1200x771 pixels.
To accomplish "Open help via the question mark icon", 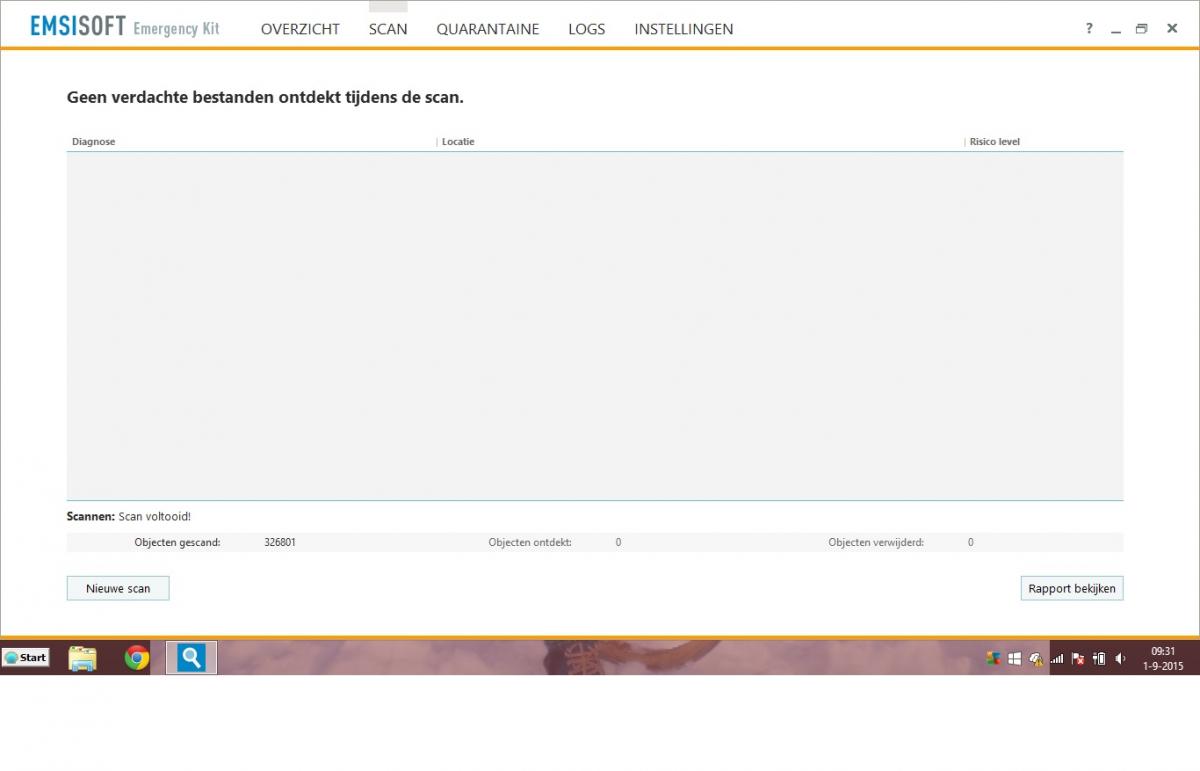I will [1089, 29].
